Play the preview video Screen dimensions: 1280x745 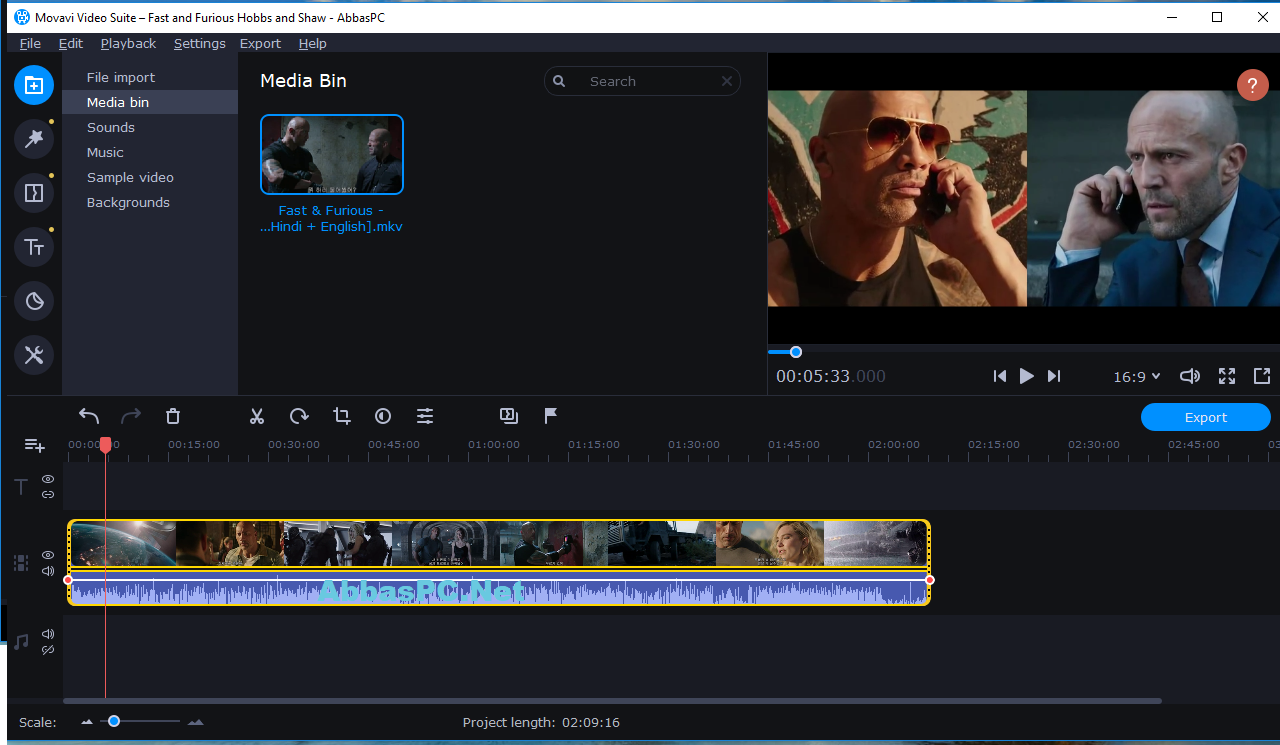coord(1026,376)
